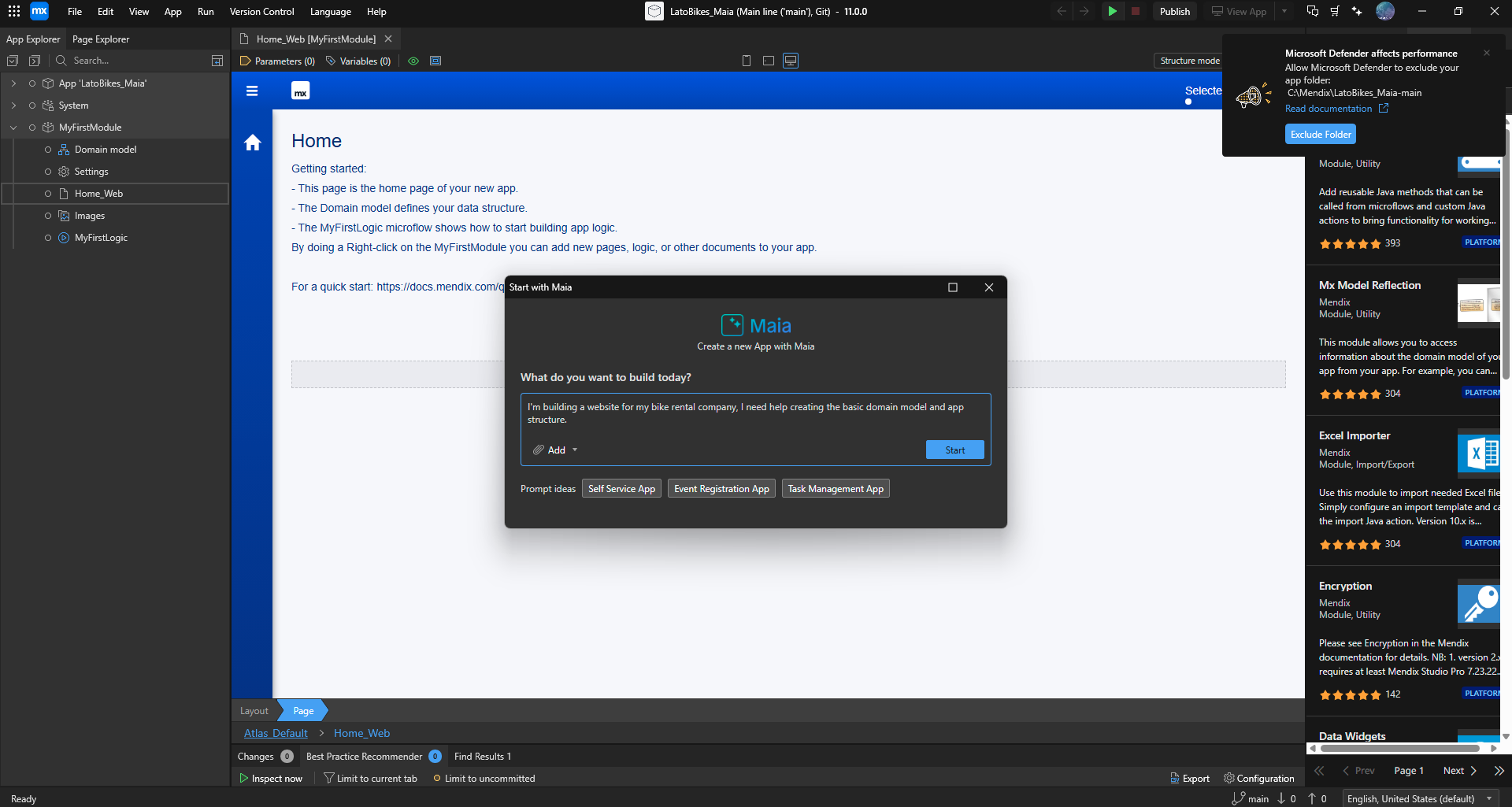Toggle Limit to uncommitted filter
Screen dimensions: 1512x807
coord(484,779)
